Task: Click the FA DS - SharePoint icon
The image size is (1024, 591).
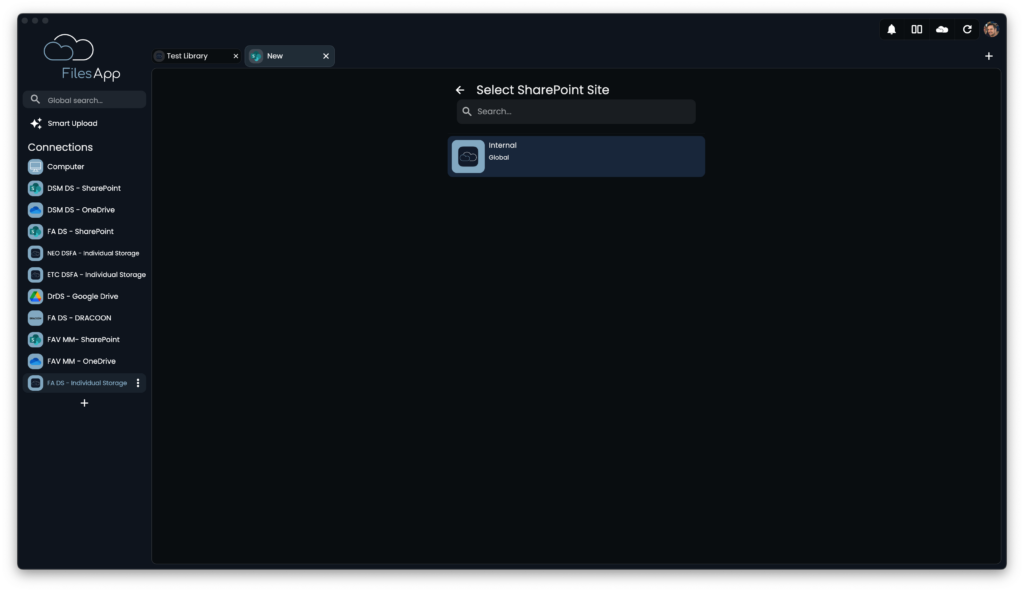Action: coord(35,231)
